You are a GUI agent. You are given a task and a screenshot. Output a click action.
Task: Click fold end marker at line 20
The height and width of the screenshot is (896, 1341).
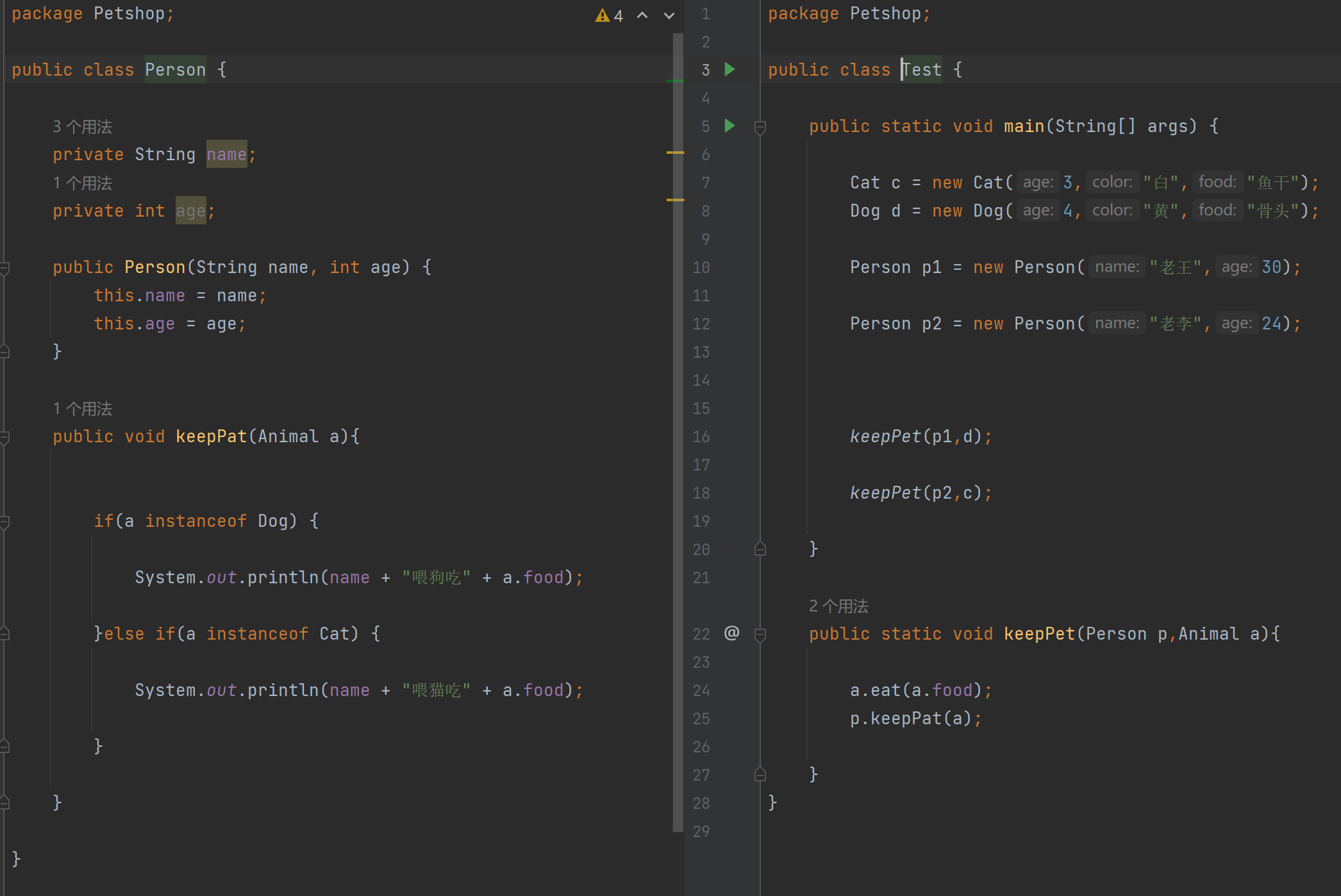pyautogui.click(x=760, y=549)
